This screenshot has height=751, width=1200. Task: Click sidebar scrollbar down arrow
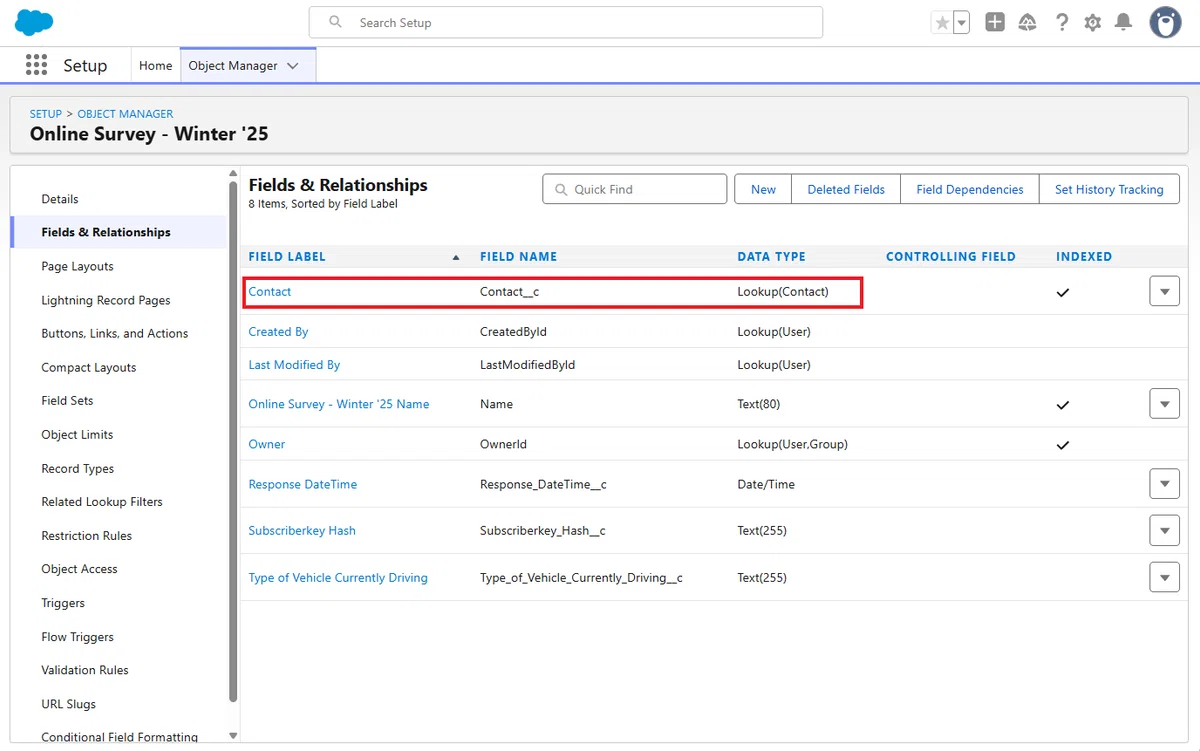[x=233, y=736]
